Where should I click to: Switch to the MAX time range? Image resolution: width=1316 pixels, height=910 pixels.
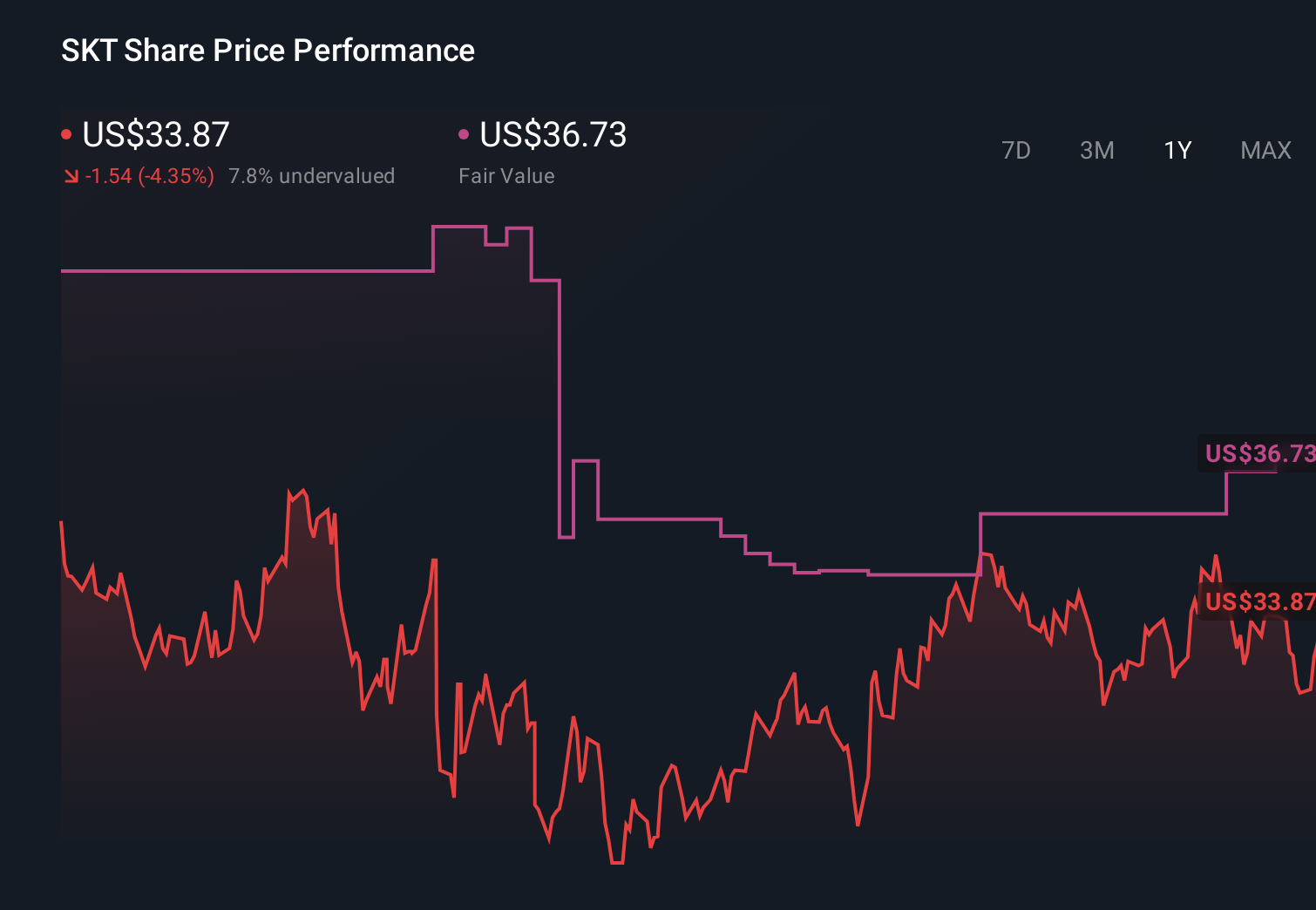pos(1265,150)
